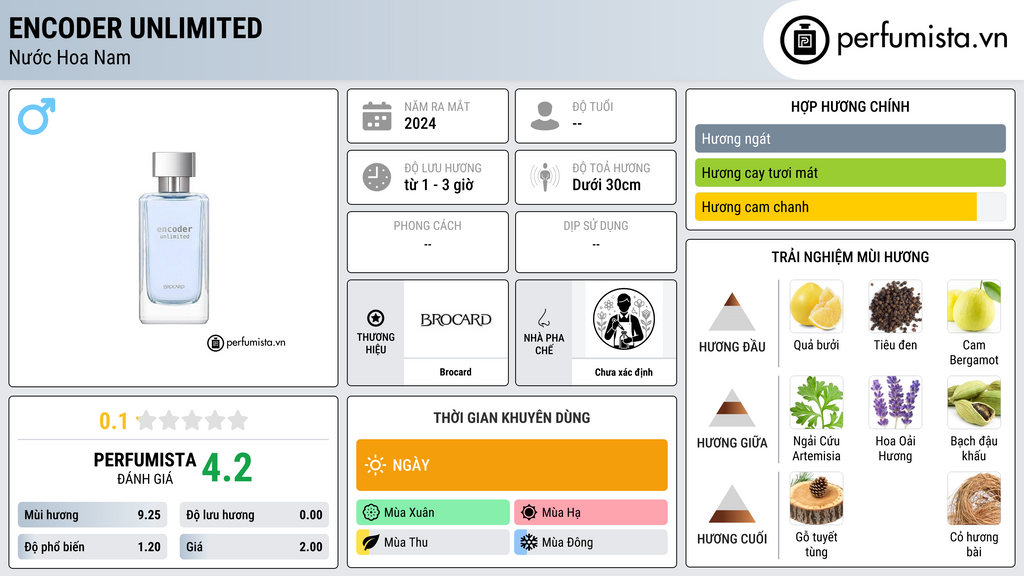Click the Chưa xác định perfumer label
The width and height of the screenshot is (1024, 576).
tap(624, 372)
